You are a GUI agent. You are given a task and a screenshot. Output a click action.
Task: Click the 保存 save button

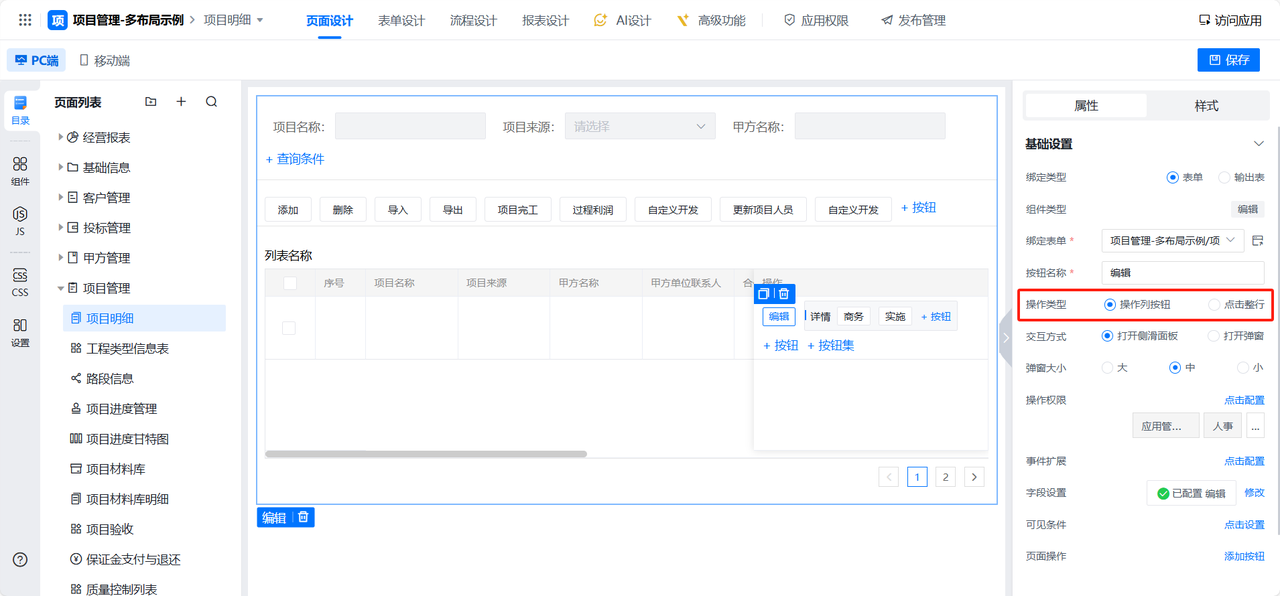coord(1228,60)
